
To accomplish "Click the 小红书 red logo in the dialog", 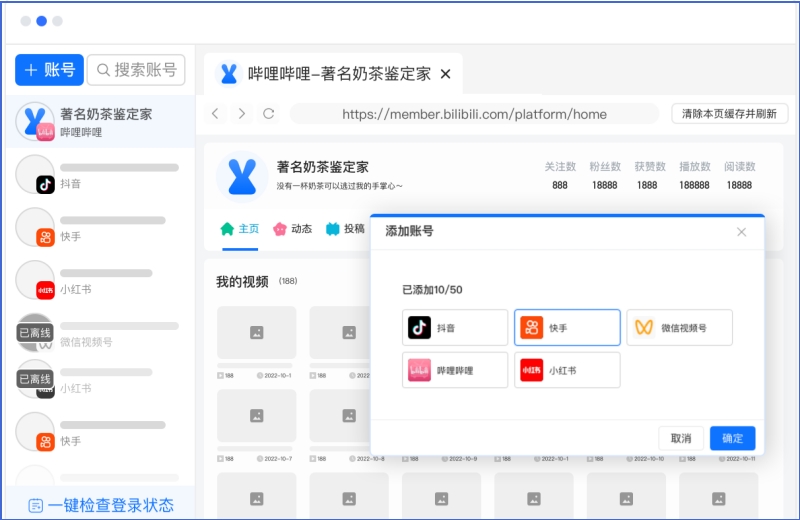I will [x=532, y=370].
